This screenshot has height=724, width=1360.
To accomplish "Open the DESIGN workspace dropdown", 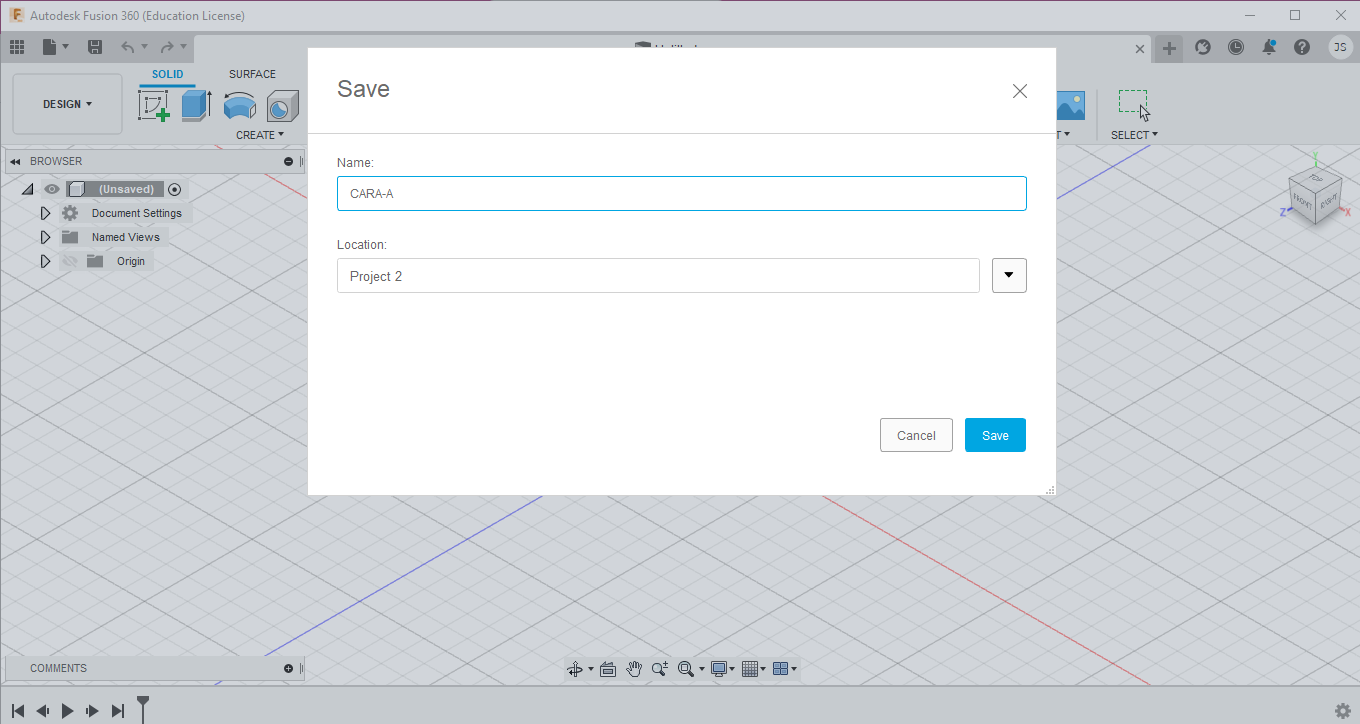I will click(67, 104).
